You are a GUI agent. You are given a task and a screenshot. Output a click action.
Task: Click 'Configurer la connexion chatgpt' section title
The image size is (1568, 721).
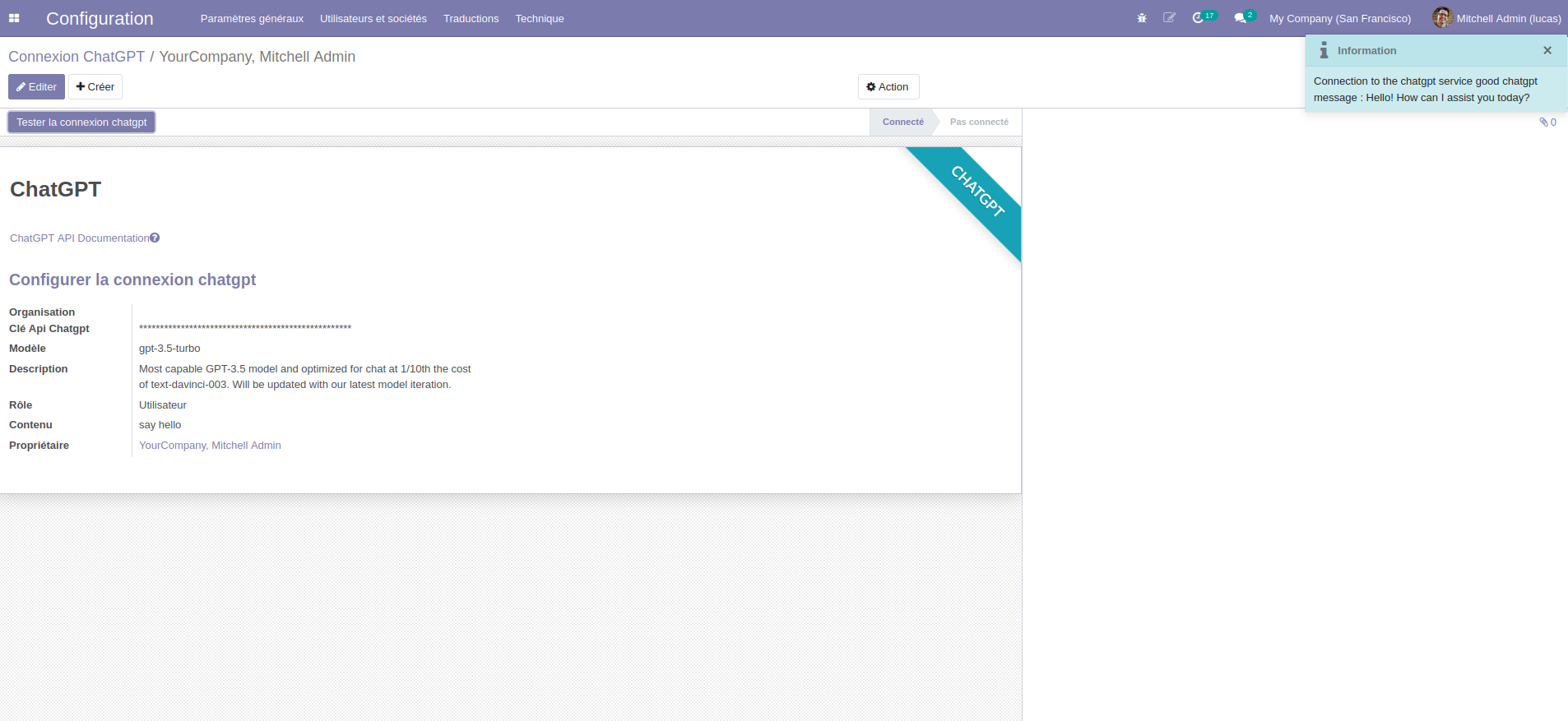(x=132, y=280)
